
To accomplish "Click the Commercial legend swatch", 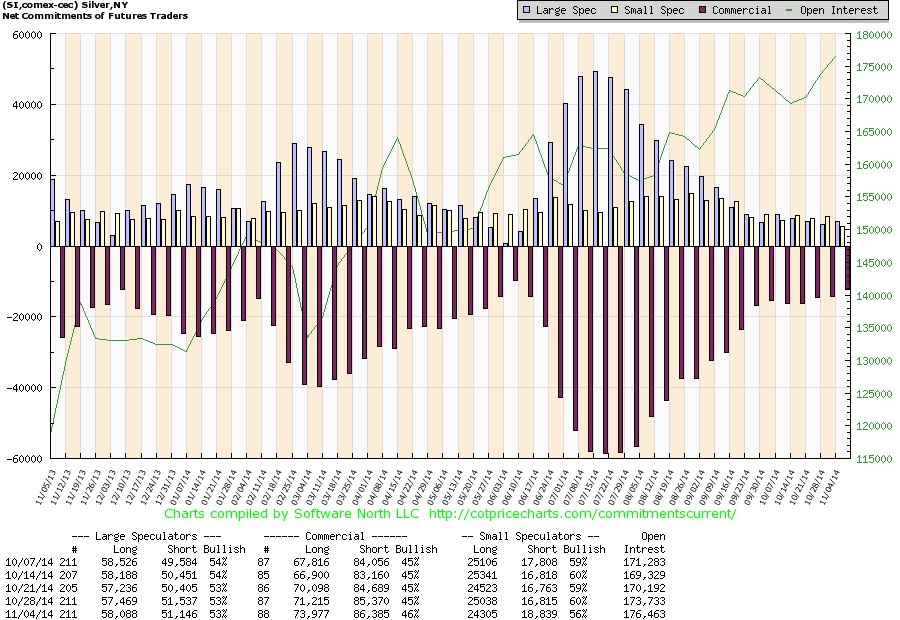I will click(703, 10).
